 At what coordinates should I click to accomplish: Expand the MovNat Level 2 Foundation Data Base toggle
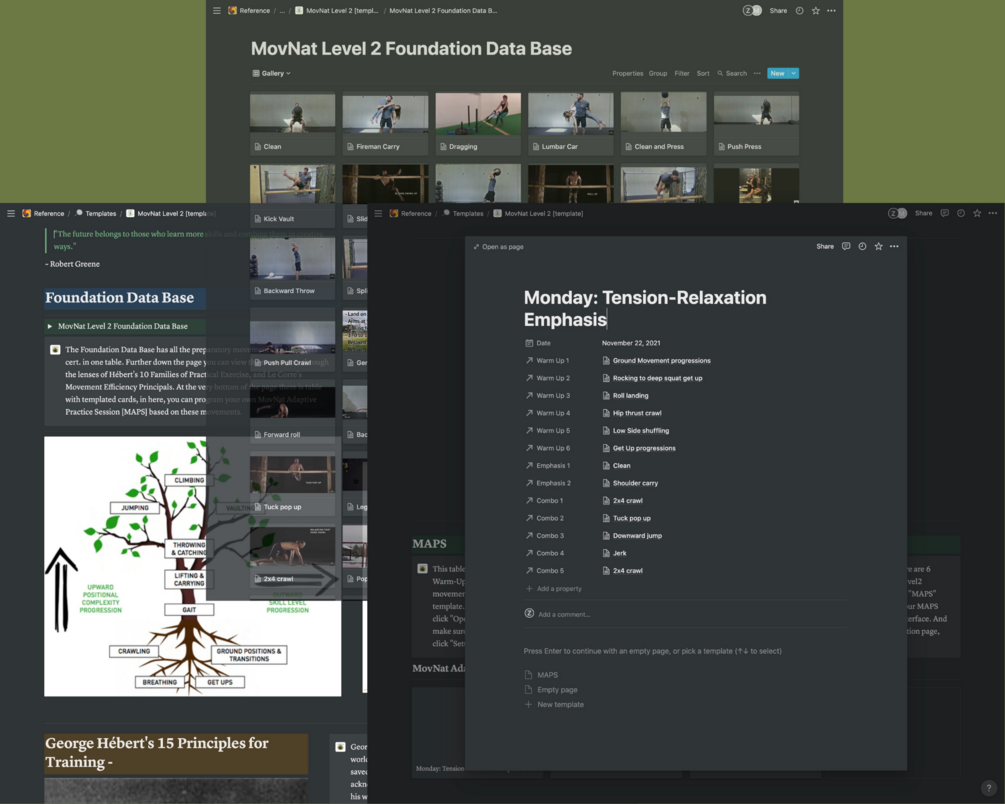(x=50, y=326)
